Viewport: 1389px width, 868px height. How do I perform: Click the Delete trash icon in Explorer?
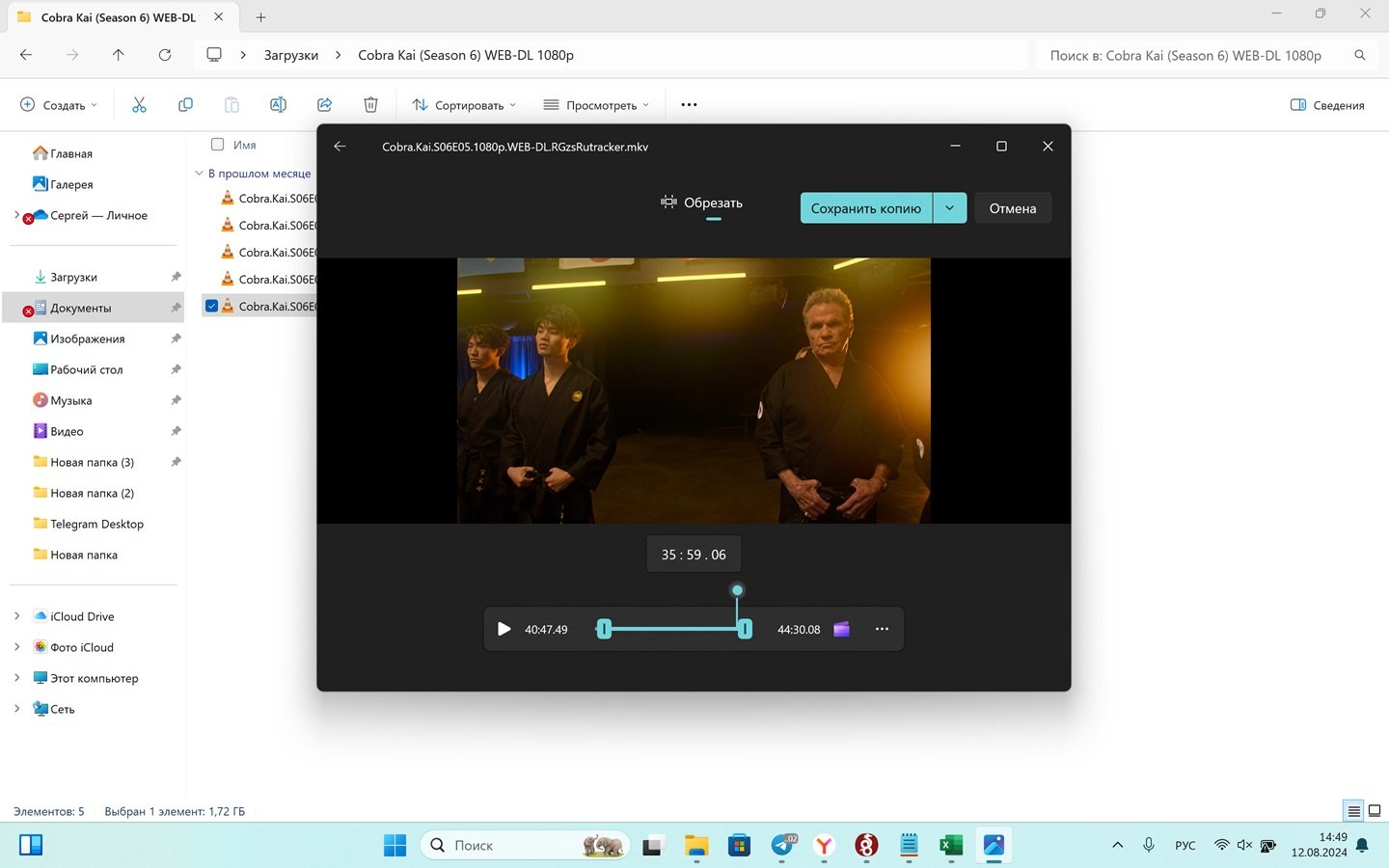click(x=370, y=105)
